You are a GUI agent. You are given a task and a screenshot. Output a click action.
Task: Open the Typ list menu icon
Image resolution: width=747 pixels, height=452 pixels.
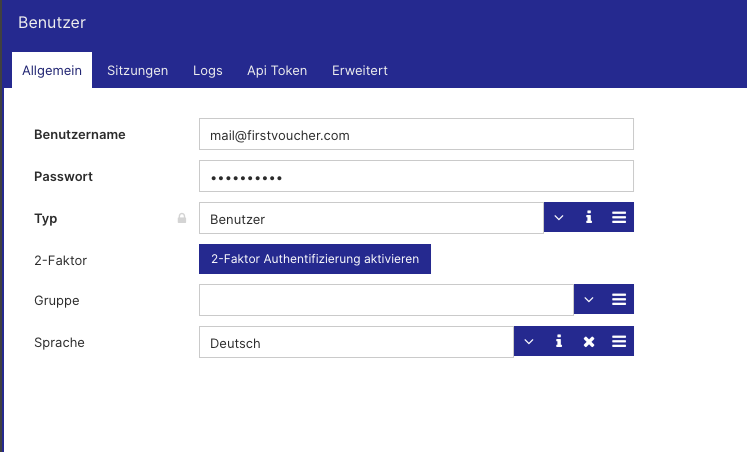click(619, 217)
